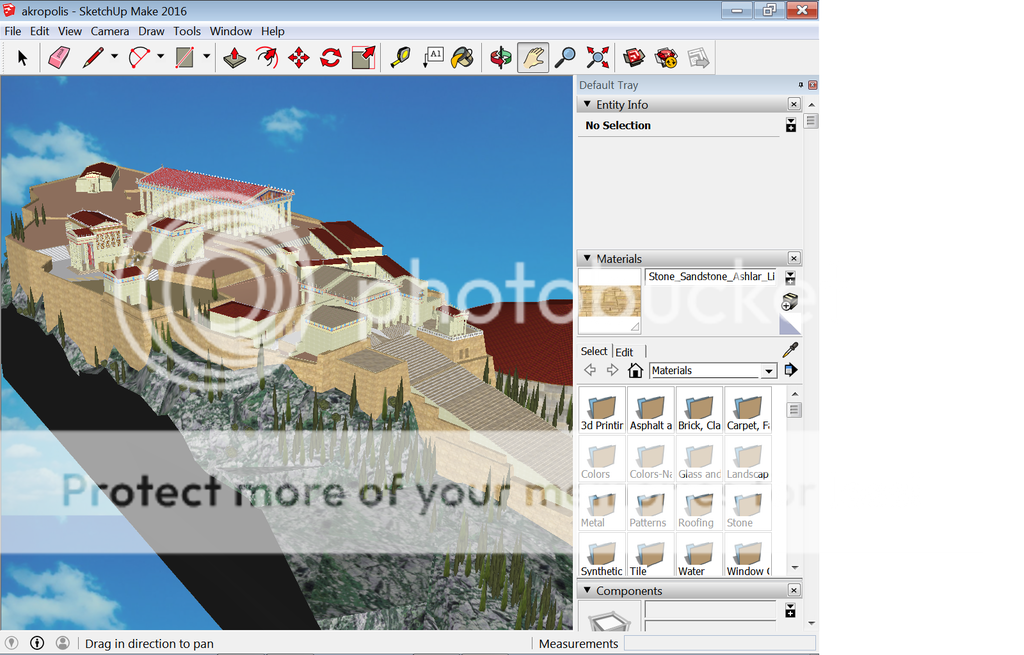Open the Window menu
This screenshot has height=655, width=1024.
(231, 31)
